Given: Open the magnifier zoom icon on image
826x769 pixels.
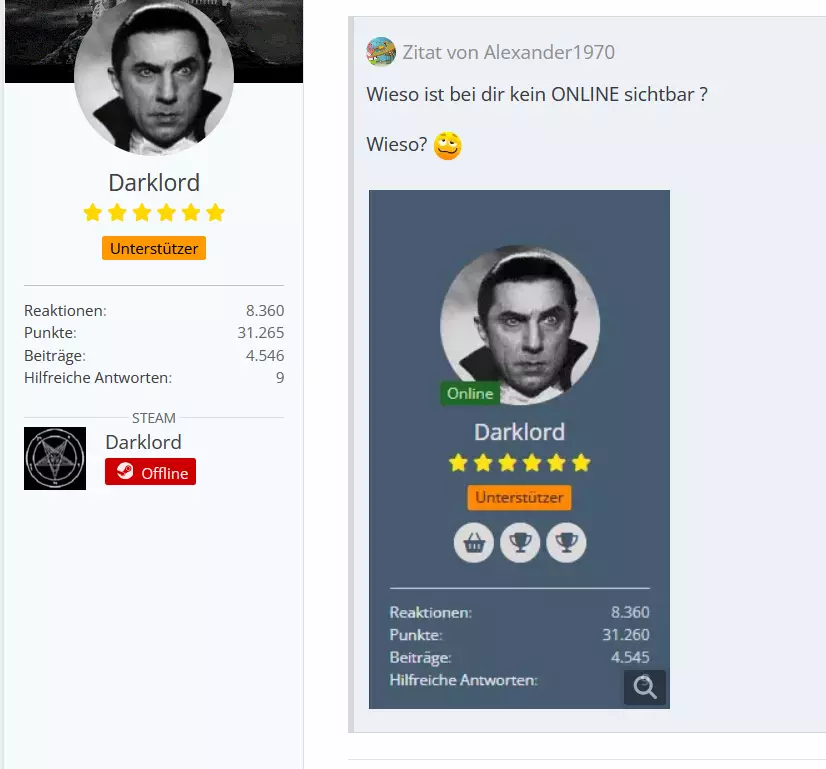Looking at the screenshot, I should tap(645, 687).
